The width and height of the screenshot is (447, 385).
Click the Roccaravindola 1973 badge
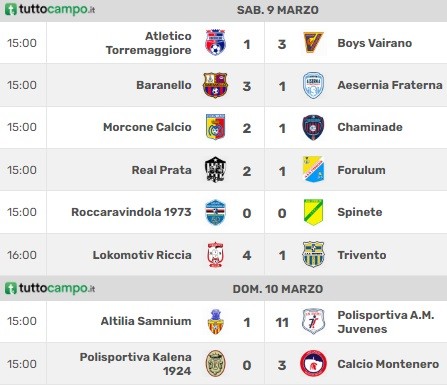pos(215,212)
